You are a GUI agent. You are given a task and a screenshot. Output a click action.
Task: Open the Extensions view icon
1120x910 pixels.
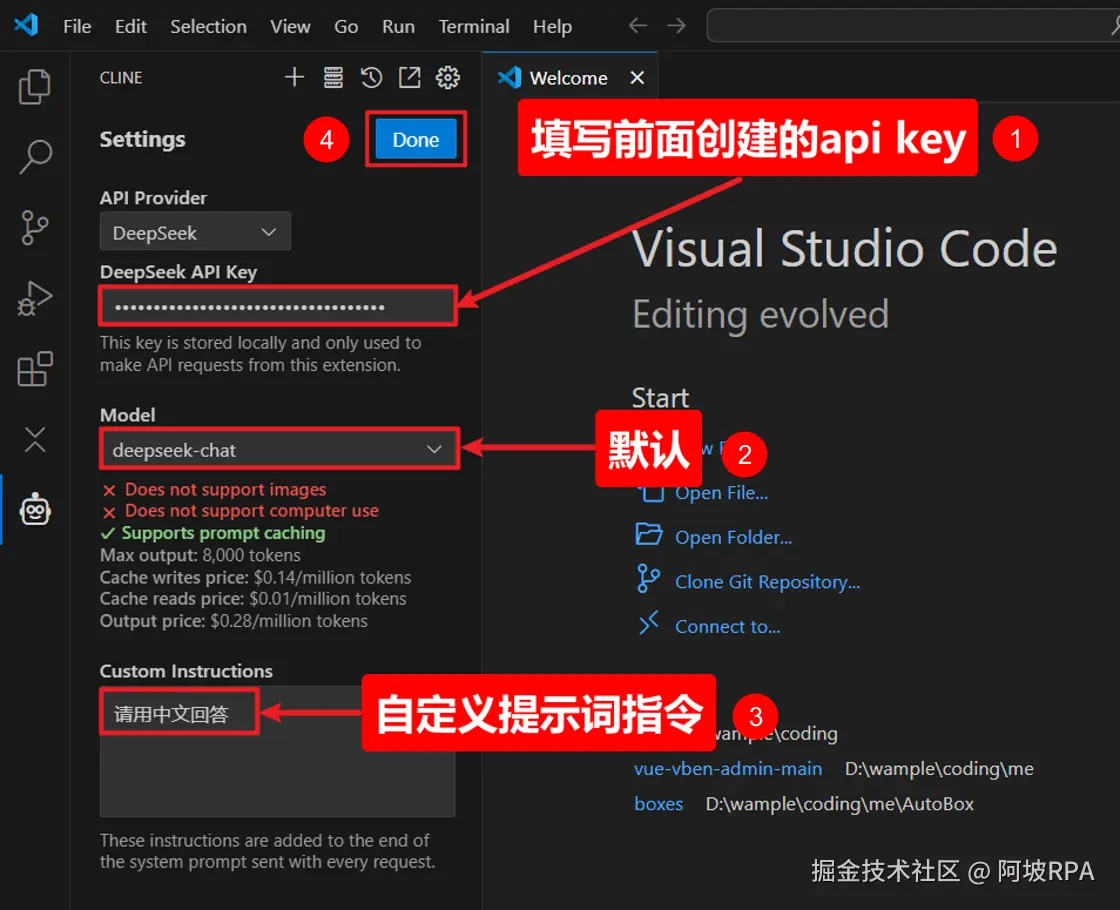[34, 369]
